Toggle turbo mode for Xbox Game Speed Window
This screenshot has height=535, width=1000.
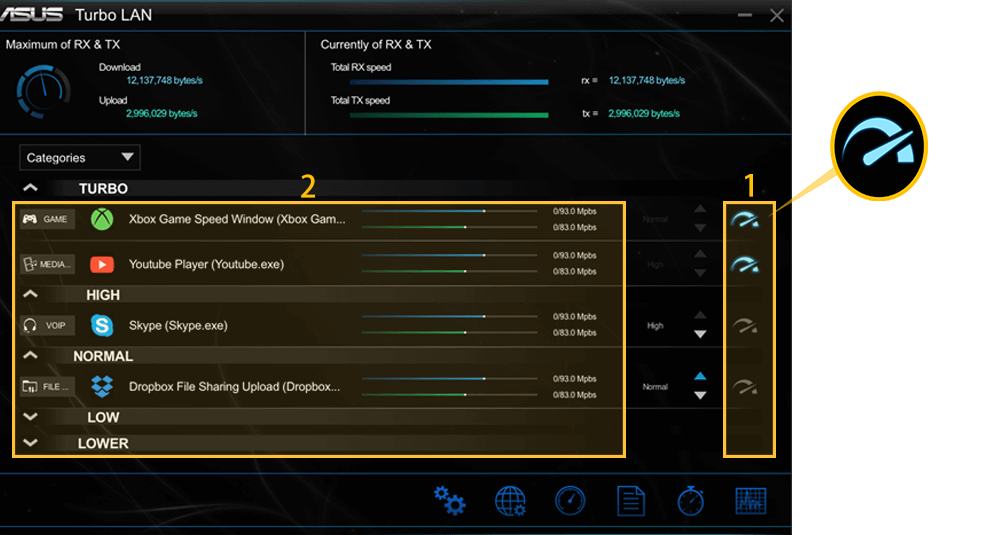pyautogui.click(x=745, y=220)
